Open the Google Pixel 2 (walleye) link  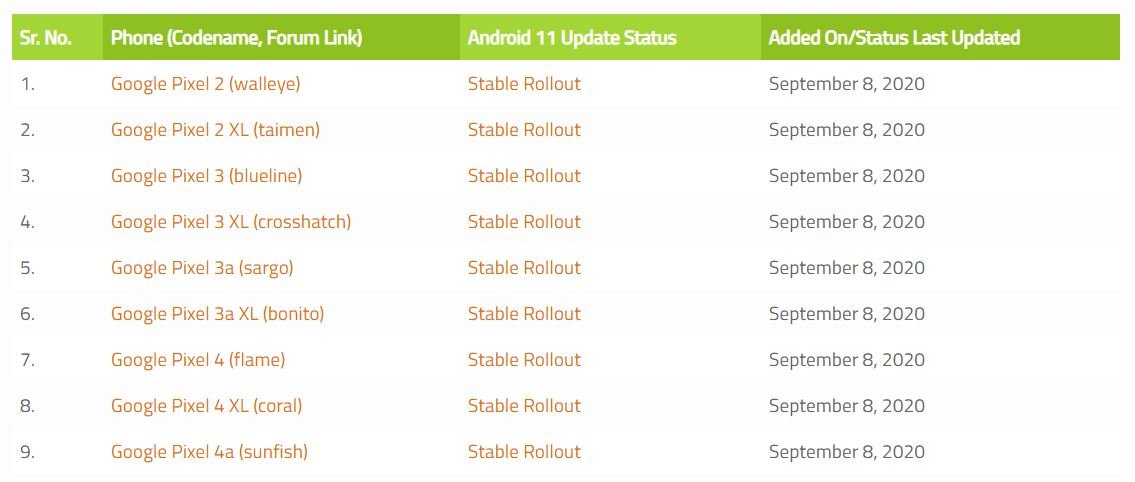(x=205, y=84)
